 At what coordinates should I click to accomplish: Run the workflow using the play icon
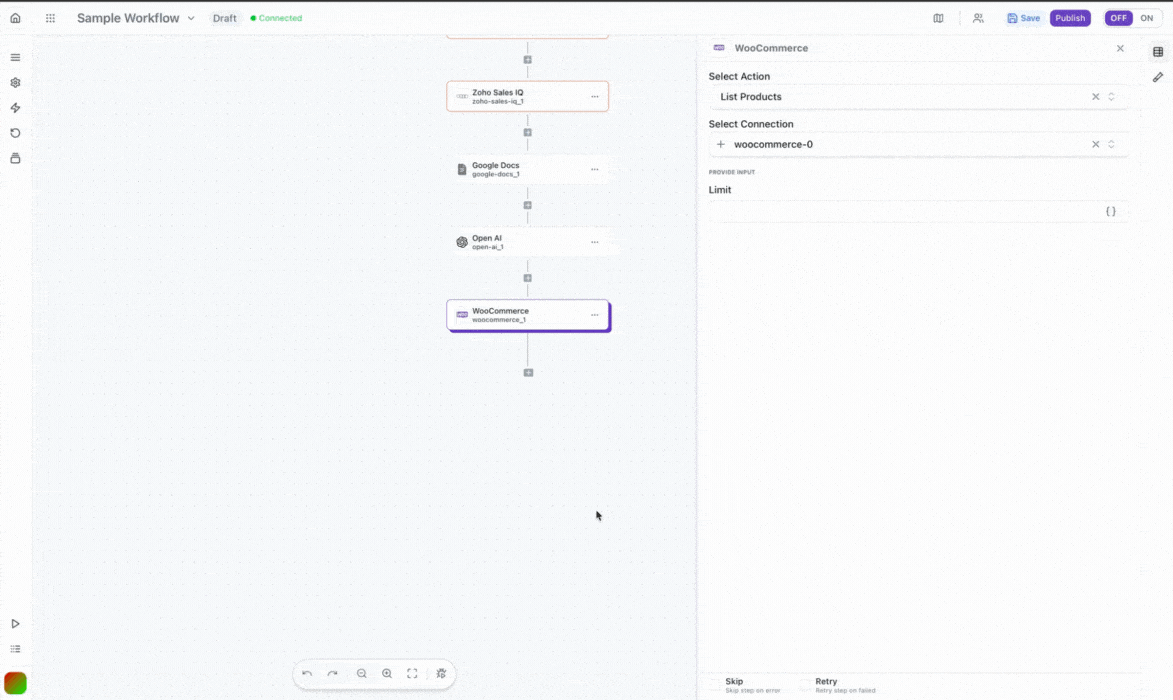(x=15, y=623)
